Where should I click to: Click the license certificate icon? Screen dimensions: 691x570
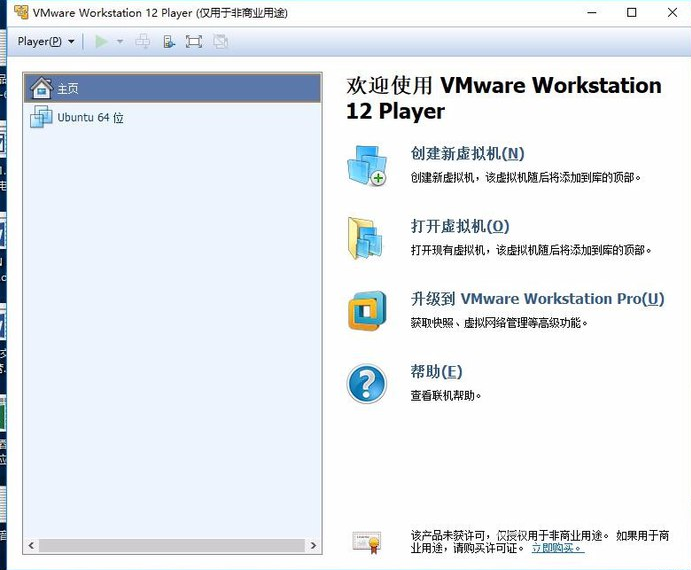click(367, 542)
